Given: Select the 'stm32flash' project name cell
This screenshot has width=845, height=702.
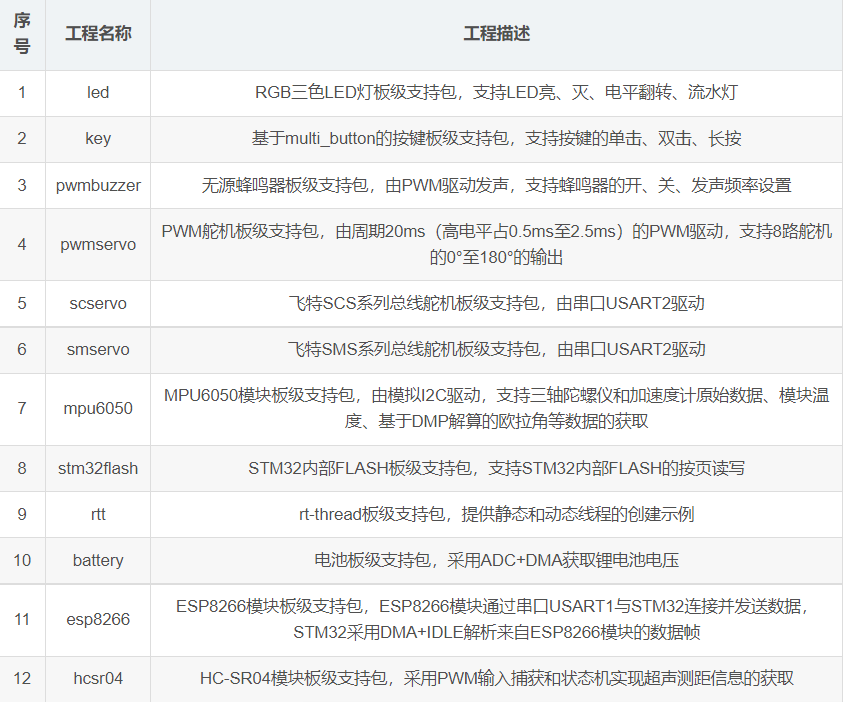Looking at the screenshot, I should (98, 468).
